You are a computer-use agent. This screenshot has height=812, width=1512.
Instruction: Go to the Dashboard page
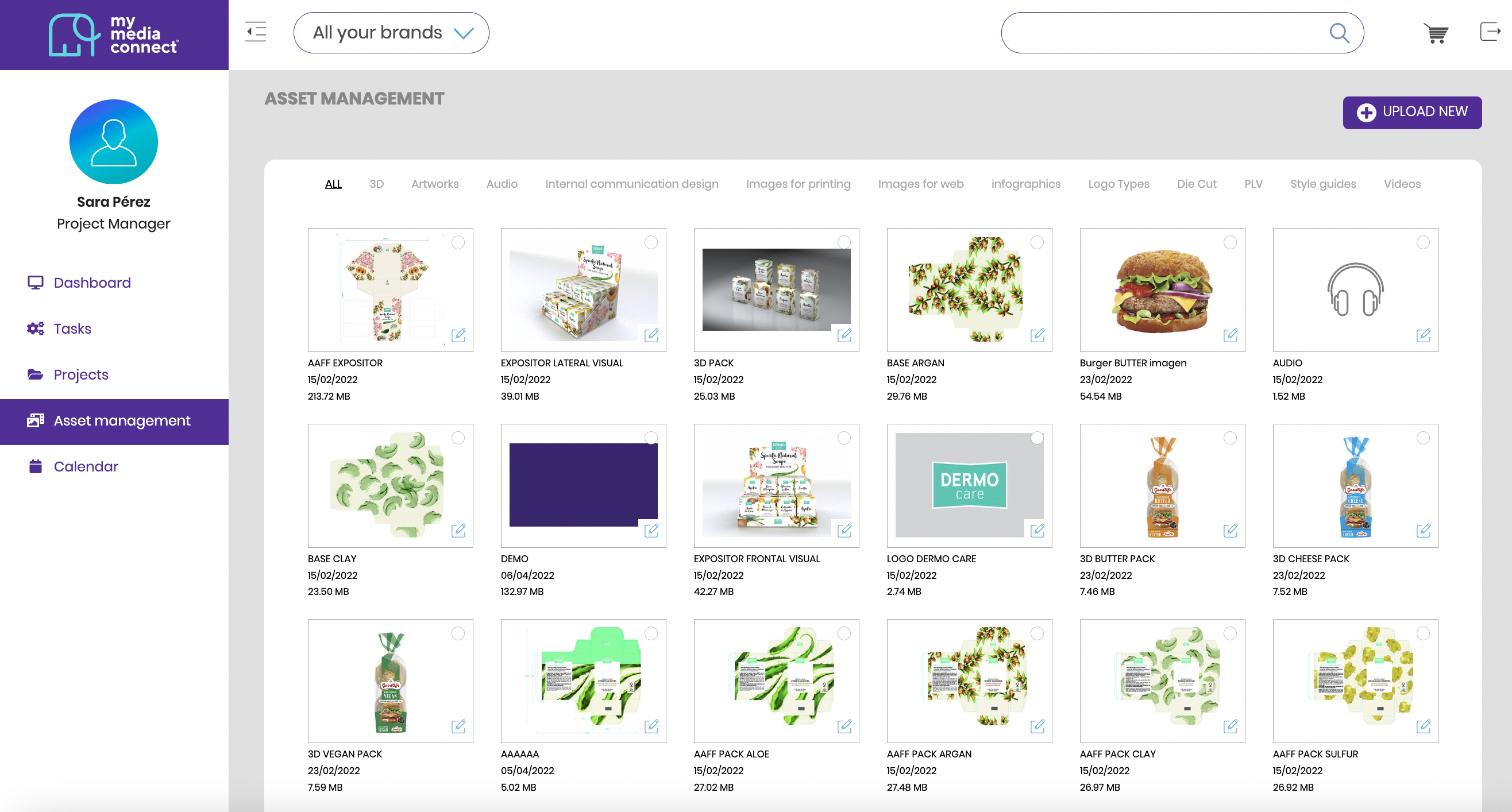pyautogui.click(x=92, y=283)
